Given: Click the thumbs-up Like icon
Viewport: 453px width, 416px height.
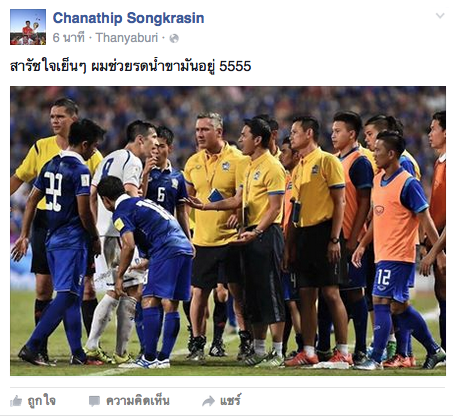Looking at the screenshot, I should [16, 401].
